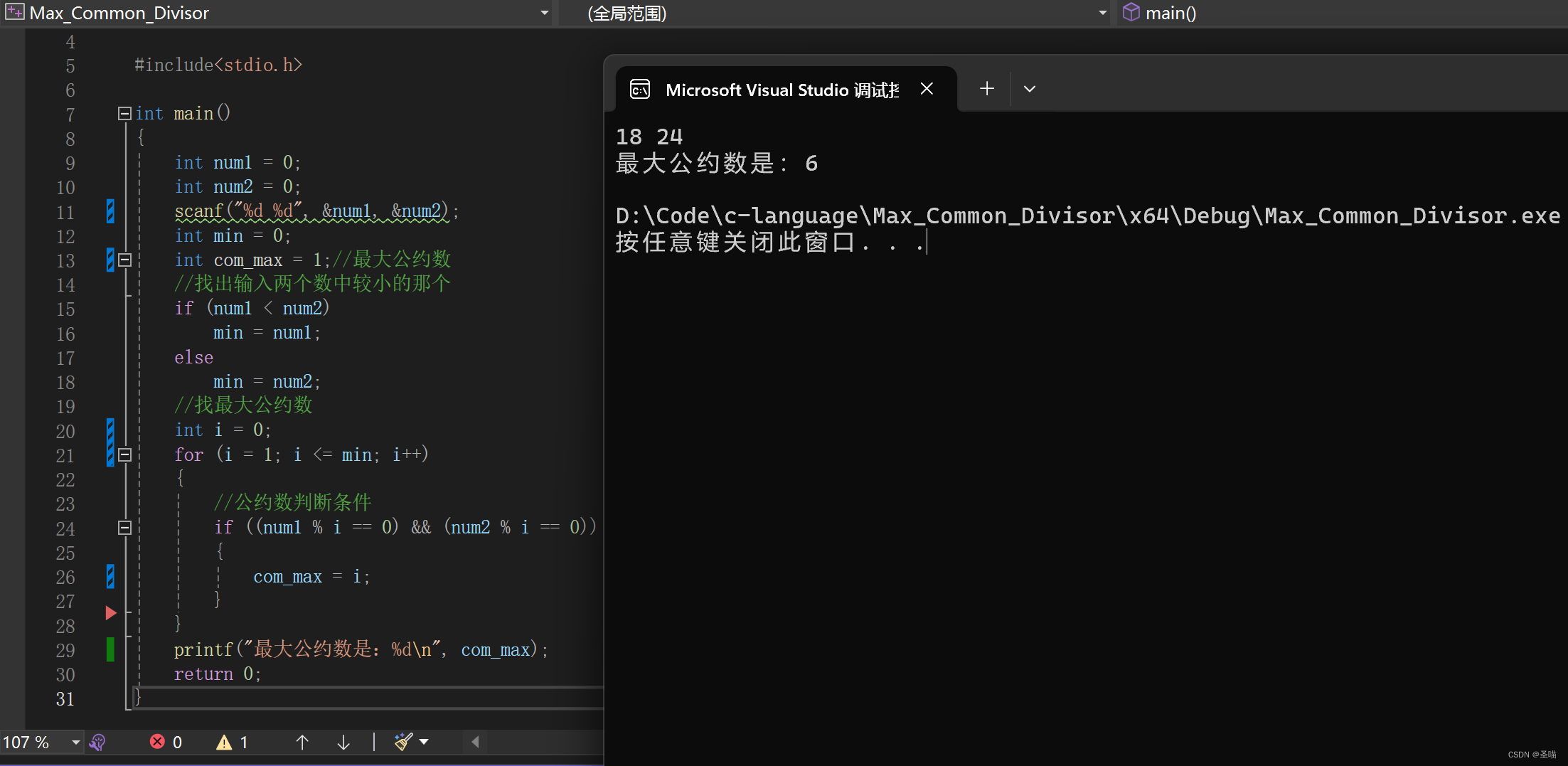Click the int num1 = 0; declaration
Image resolution: width=1568 pixels, height=766 pixels.
tap(238, 163)
